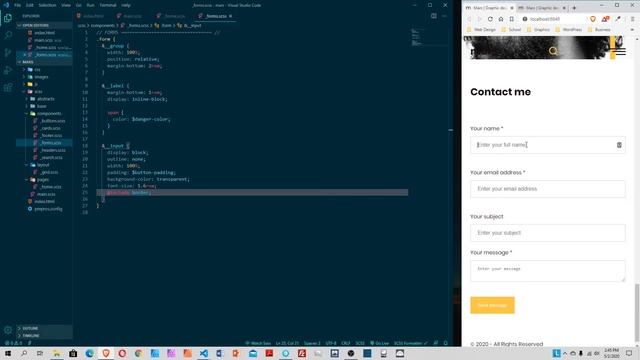Click the Brave Shields icon in the address bar

[x=593, y=19]
